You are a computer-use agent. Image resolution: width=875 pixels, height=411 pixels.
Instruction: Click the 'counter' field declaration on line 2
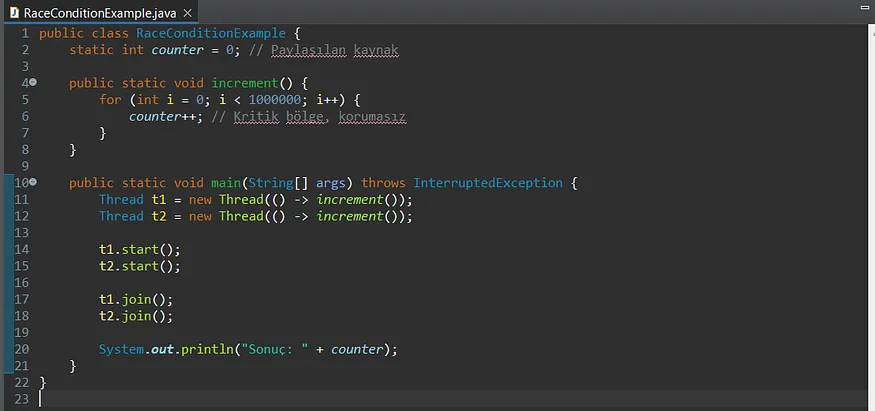(177, 50)
